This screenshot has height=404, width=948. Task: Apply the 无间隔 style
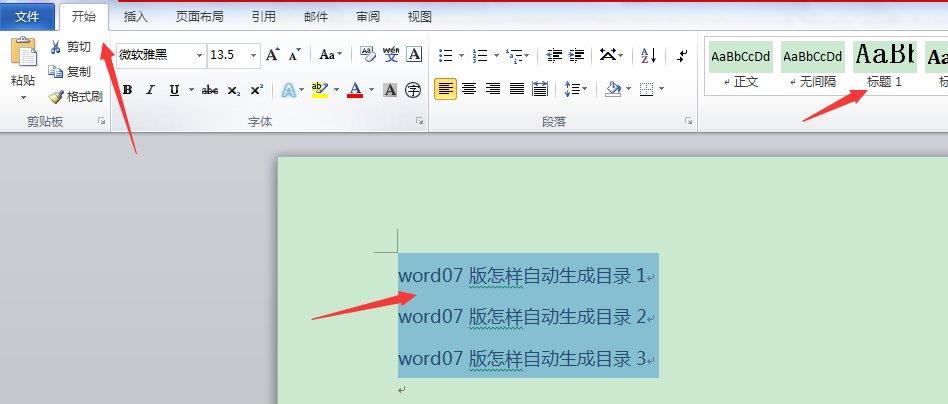pyautogui.click(x=813, y=65)
